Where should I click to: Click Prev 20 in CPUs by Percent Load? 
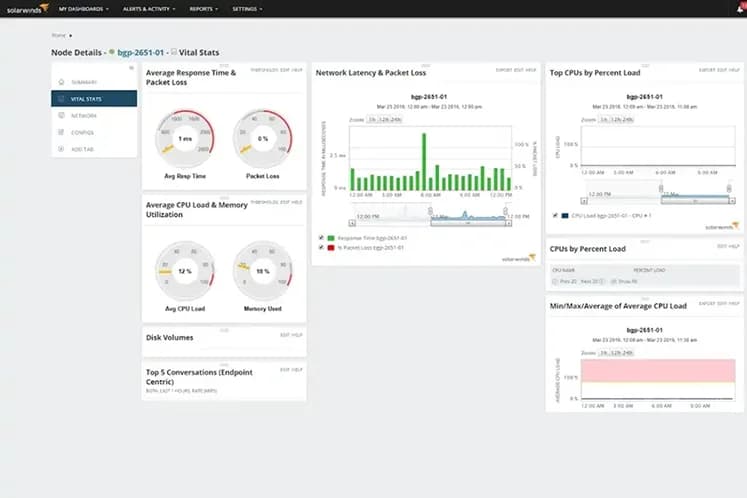(565, 282)
